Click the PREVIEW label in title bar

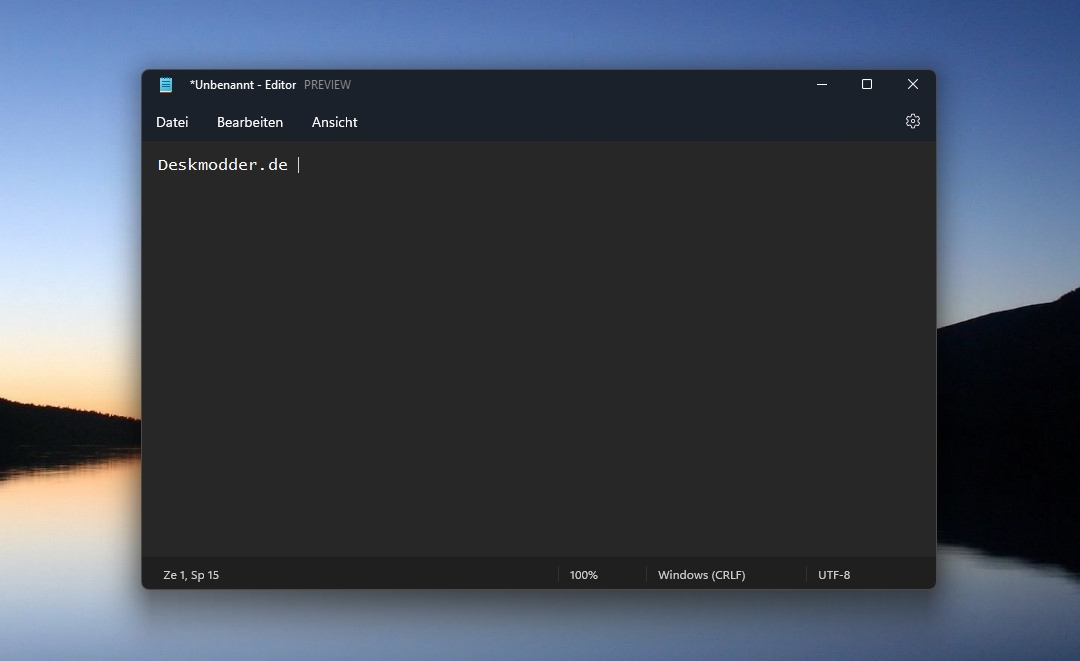click(327, 85)
